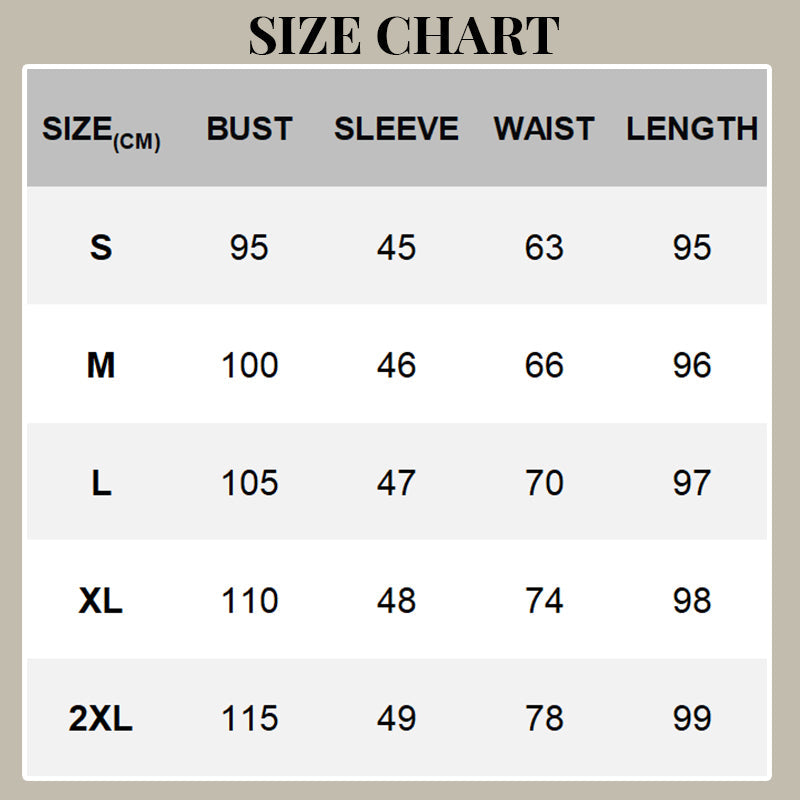Select length value 99 for size 2XL
Image resolution: width=800 pixels, height=800 pixels.
(x=692, y=718)
